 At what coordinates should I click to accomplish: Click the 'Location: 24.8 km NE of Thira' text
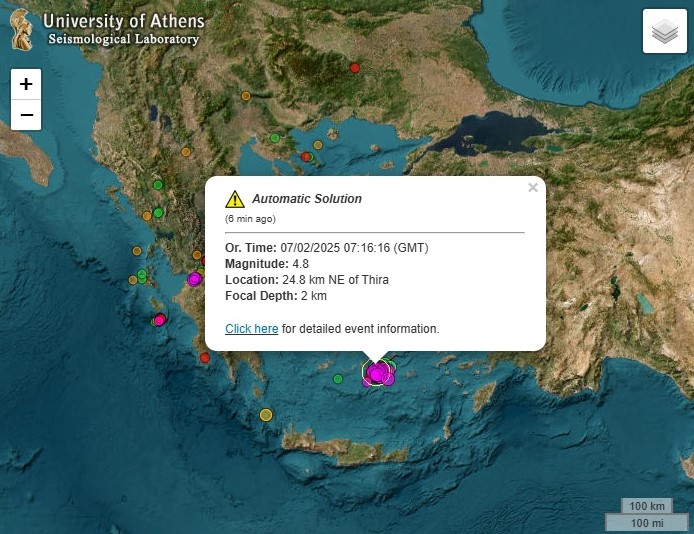(x=307, y=280)
